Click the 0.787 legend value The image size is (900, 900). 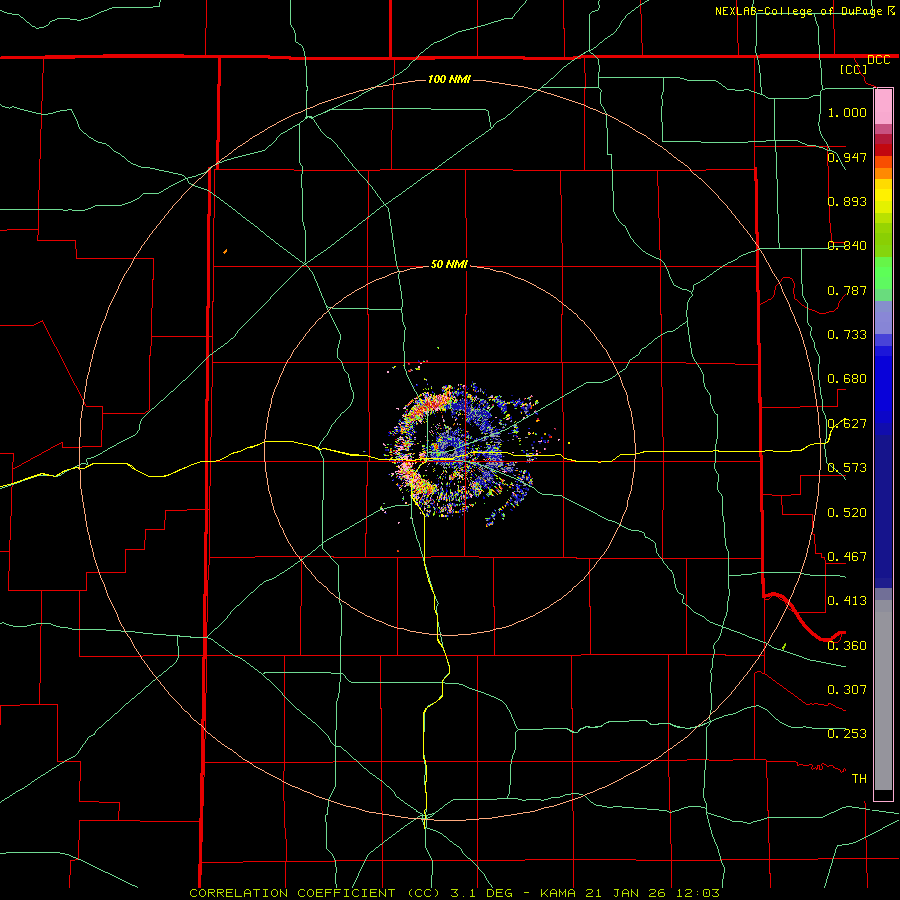(x=847, y=290)
